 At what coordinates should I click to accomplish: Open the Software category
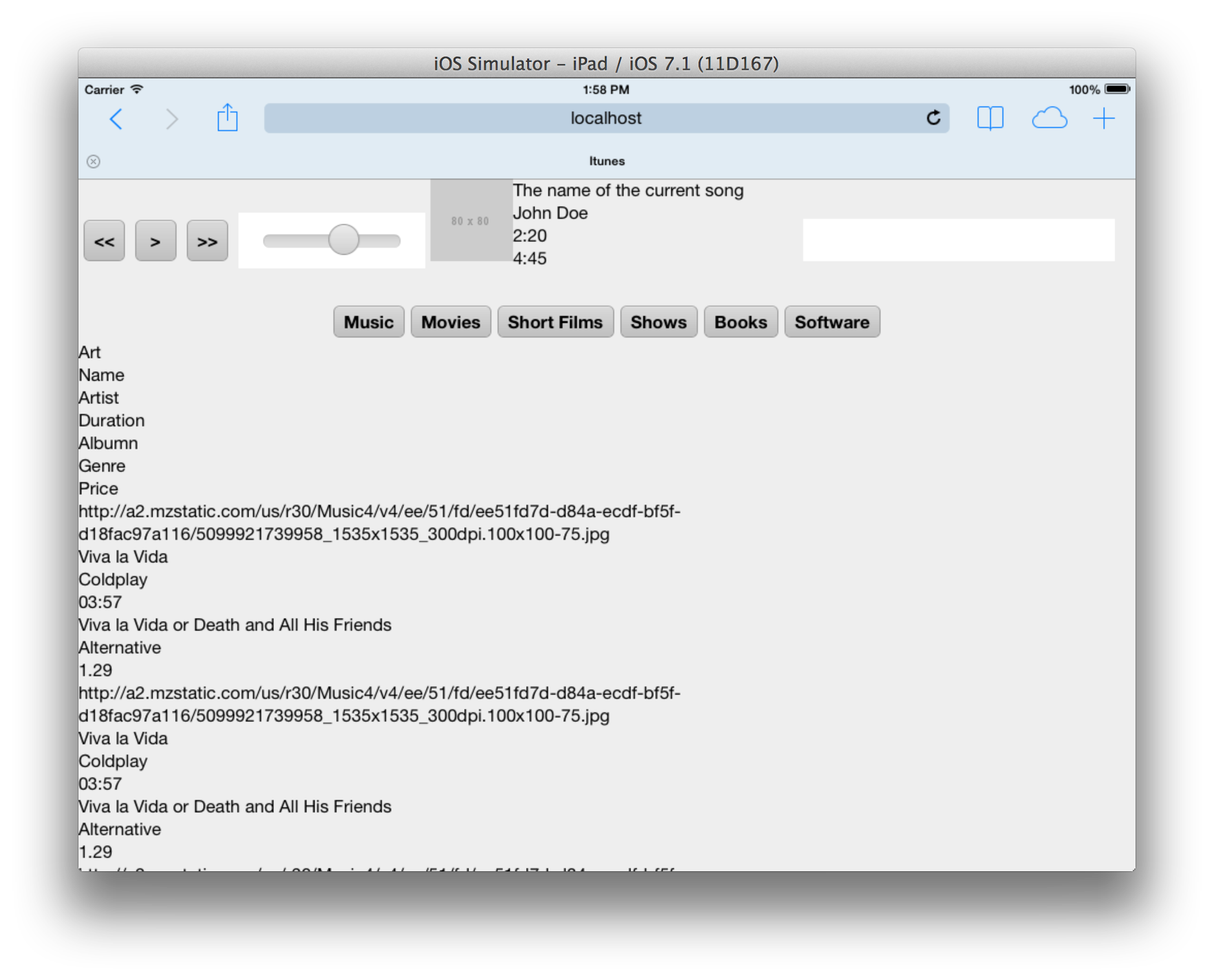(x=832, y=322)
